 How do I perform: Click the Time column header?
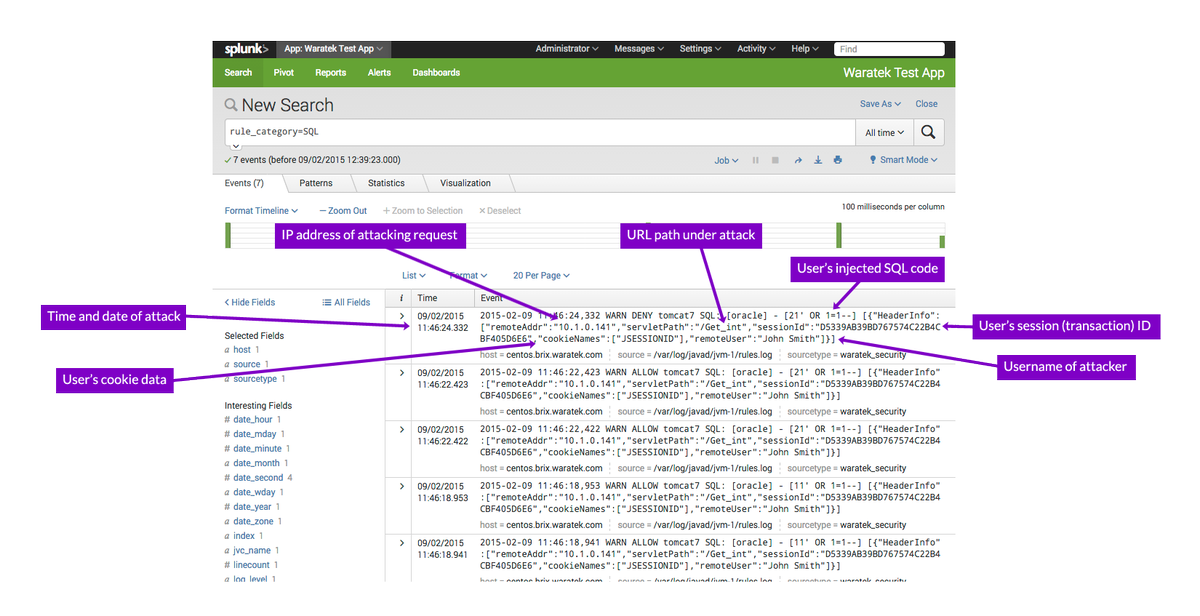pyautogui.click(x=427, y=298)
